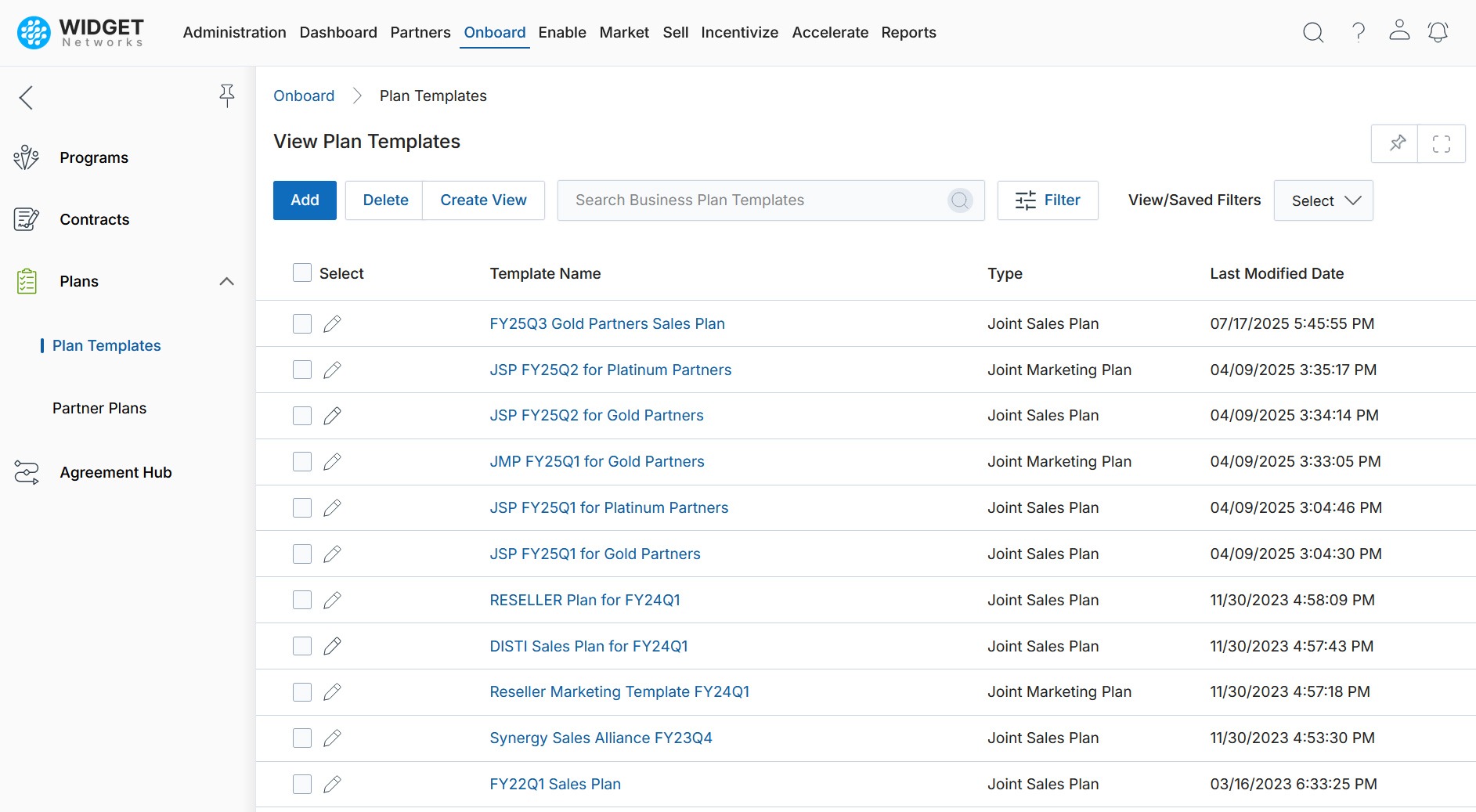The height and width of the screenshot is (812, 1476).
Task: Open the user profile icon
Action: tap(1399, 31)
